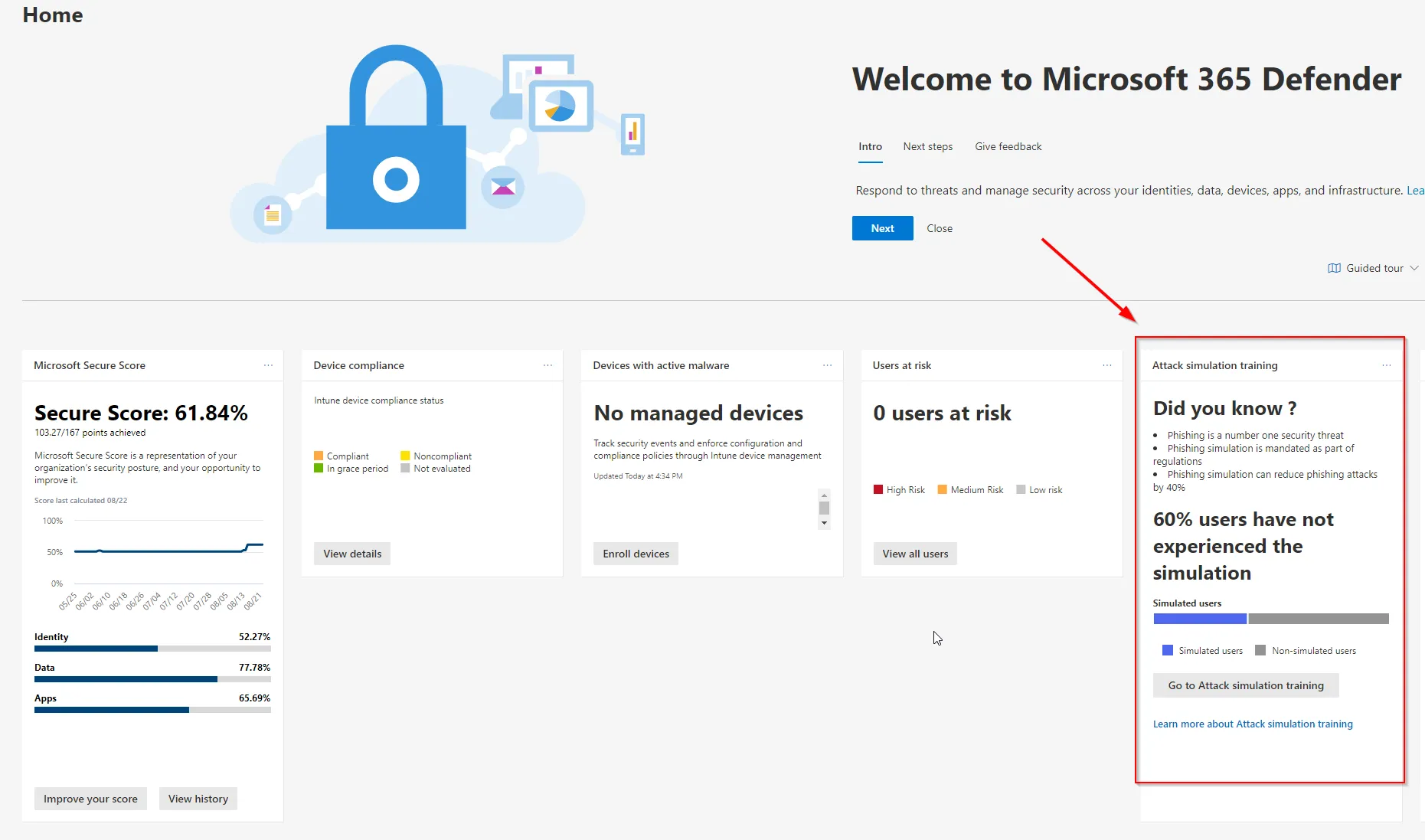Click the Devices with active malware title

point(661,365)
